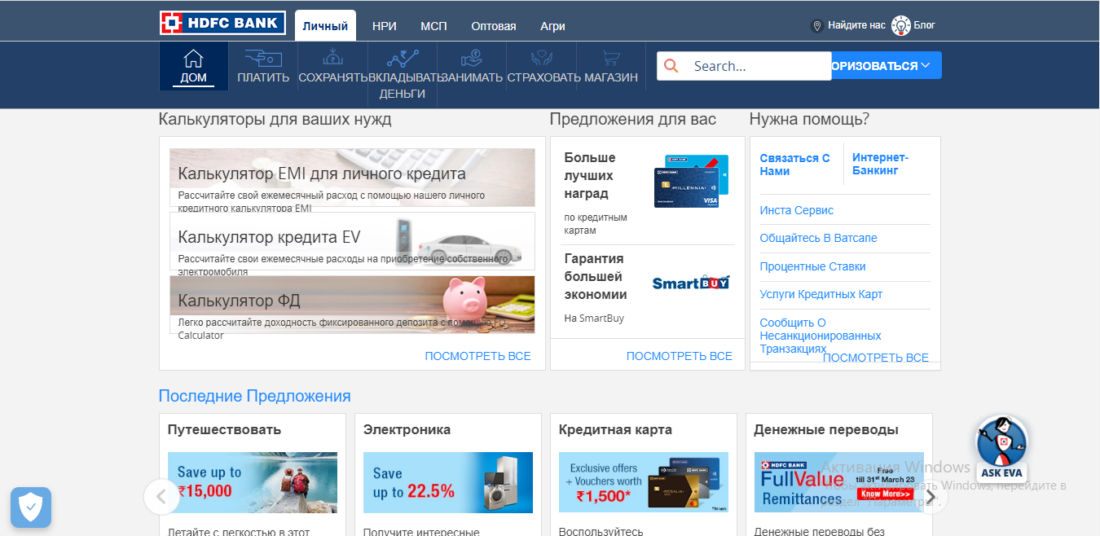Viewport: 1100px width, 536px height.
Task: Open Калькулятор ФД banner
Action: (x=352, y=304)
